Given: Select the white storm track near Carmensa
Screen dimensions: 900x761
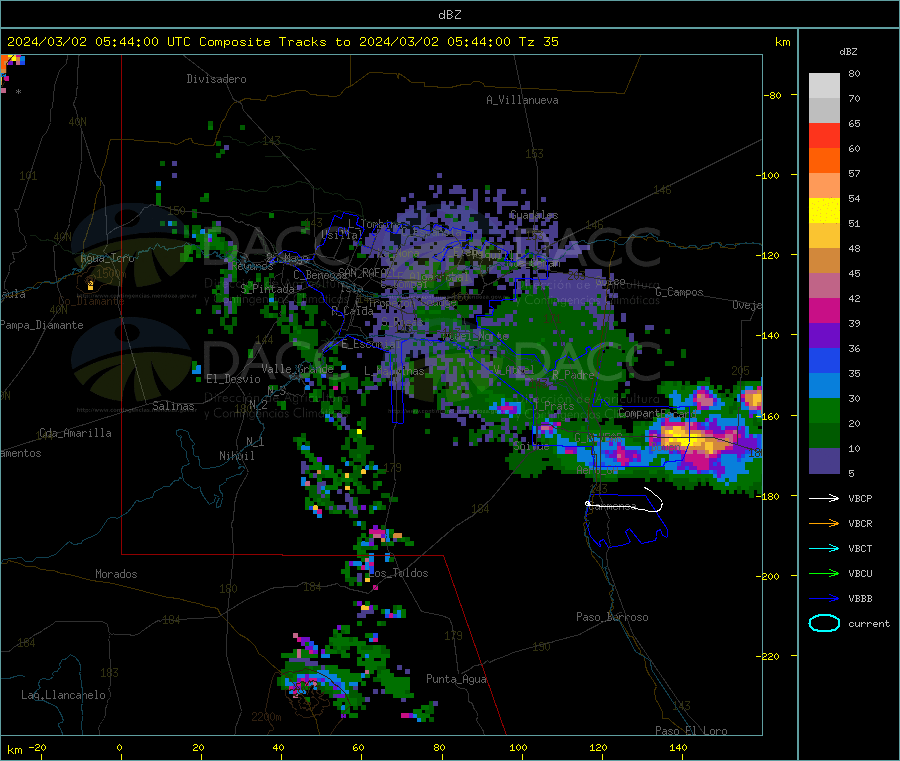Looking at the screenshot, I should 624,500.
